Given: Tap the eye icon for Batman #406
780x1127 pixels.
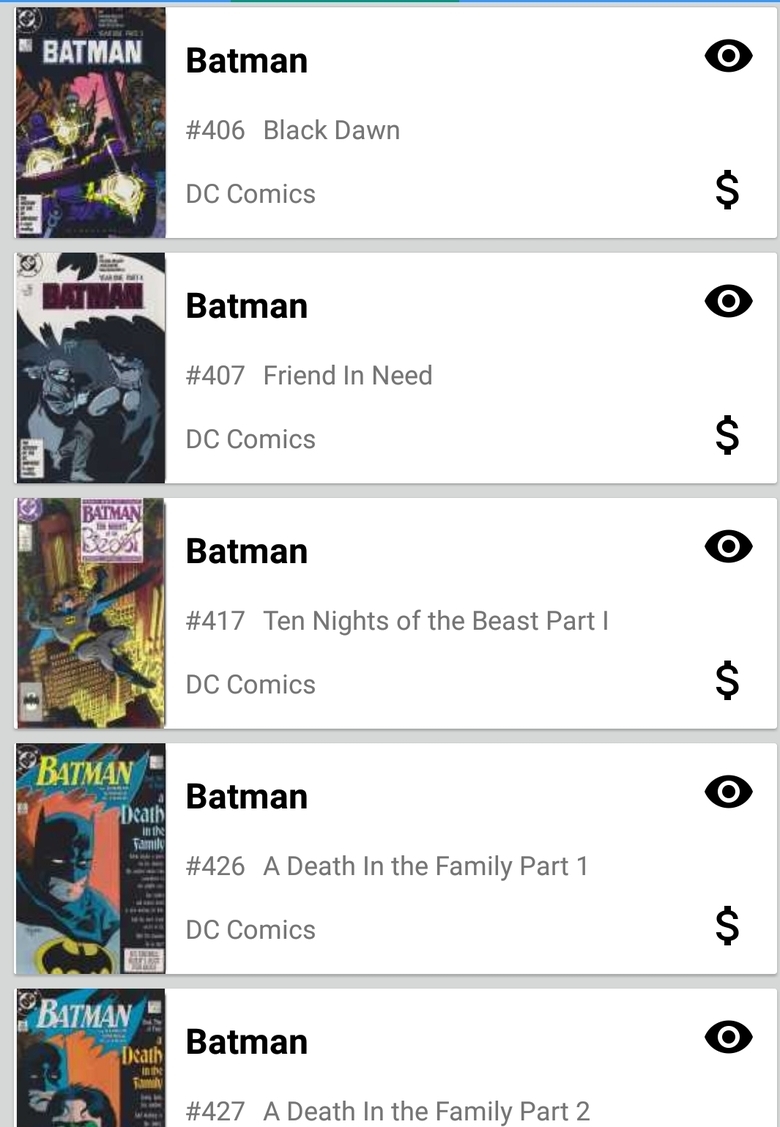Looking at the screenshot, I should pos(728,56).
